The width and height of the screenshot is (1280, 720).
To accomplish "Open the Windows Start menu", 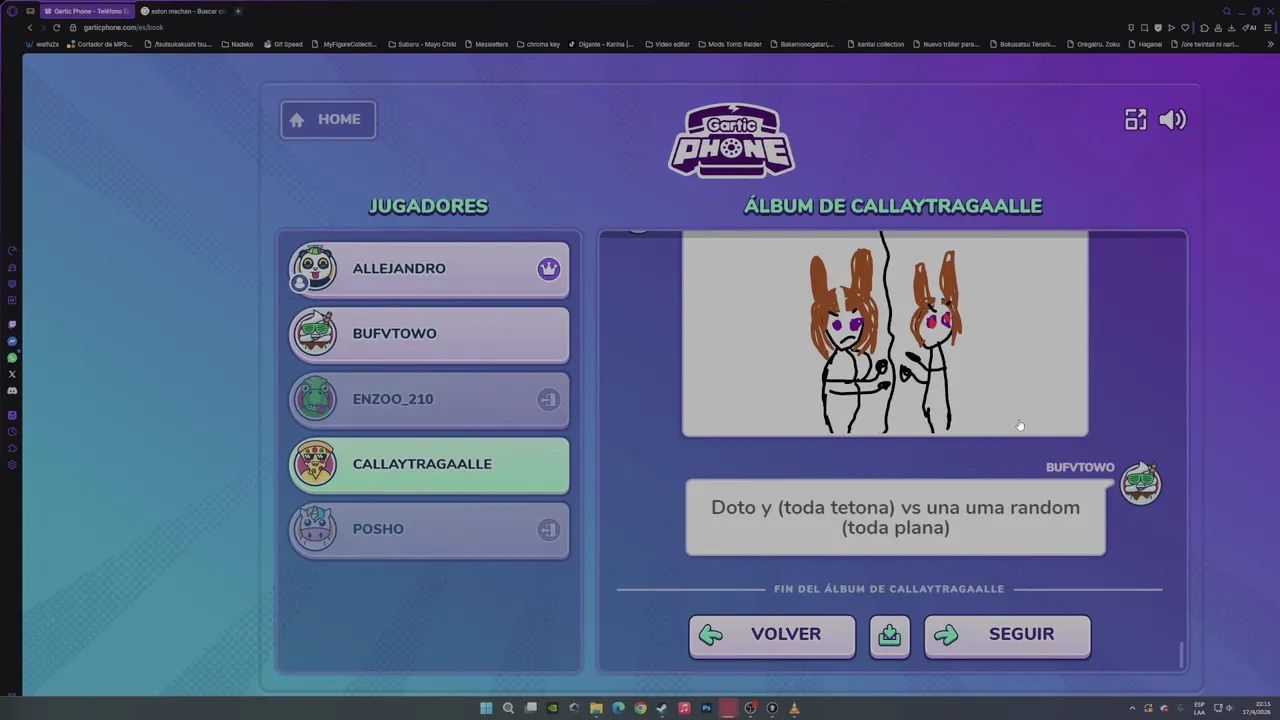I will point(486,708).
